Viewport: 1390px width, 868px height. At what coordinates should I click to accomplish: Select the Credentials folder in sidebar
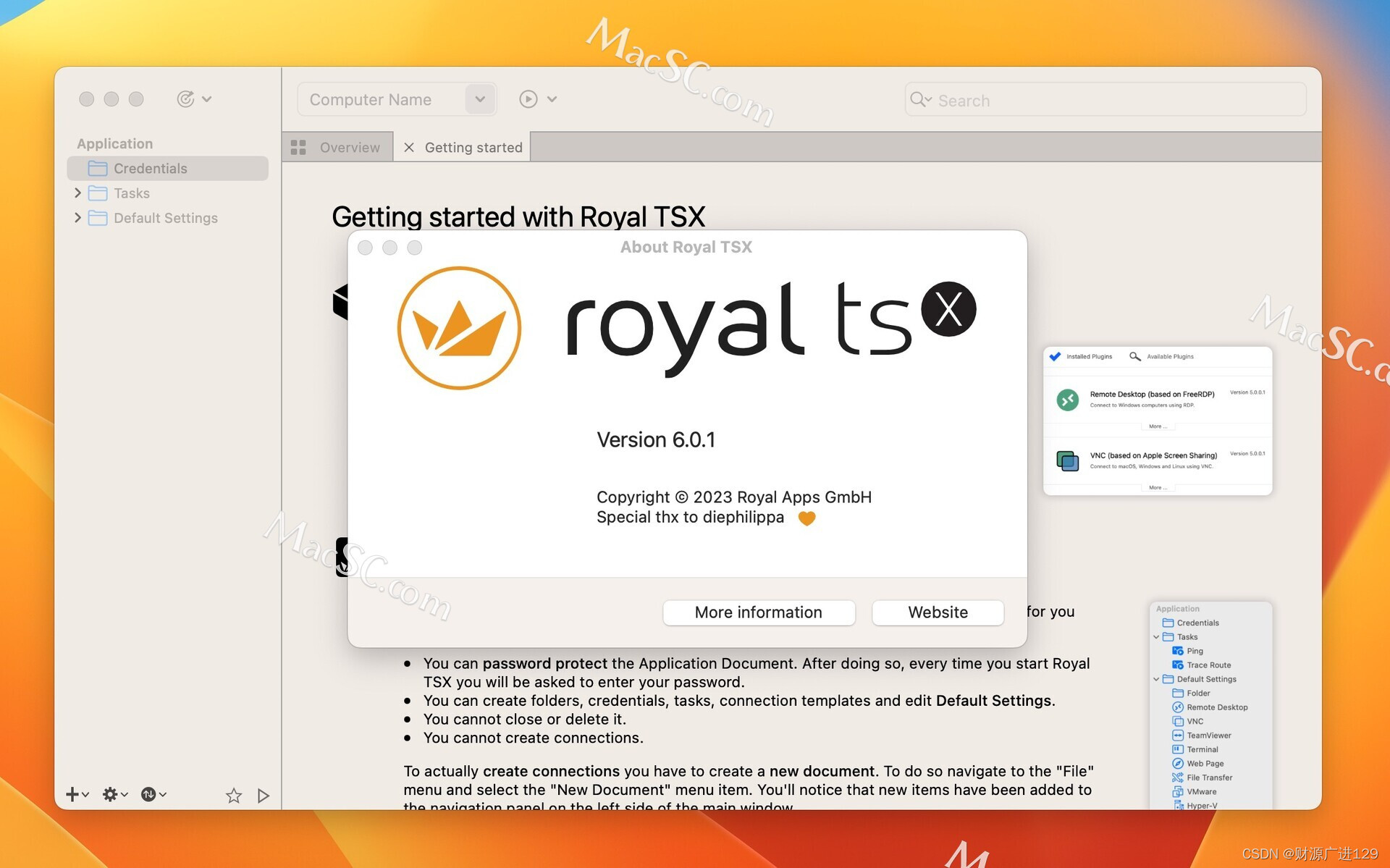(x=167, y=168)
